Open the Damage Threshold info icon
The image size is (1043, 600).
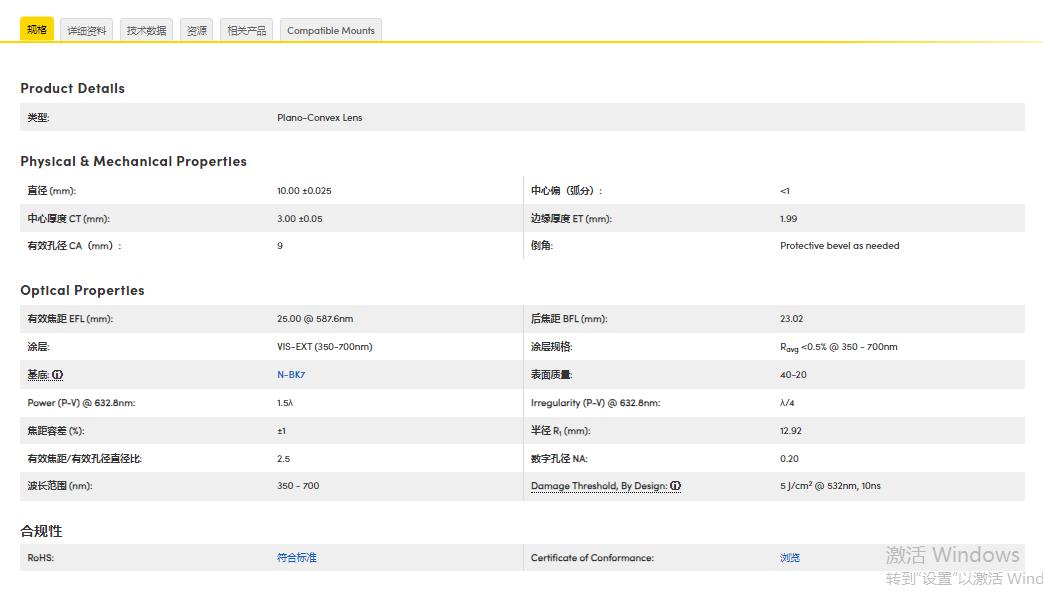click(676, 486)
